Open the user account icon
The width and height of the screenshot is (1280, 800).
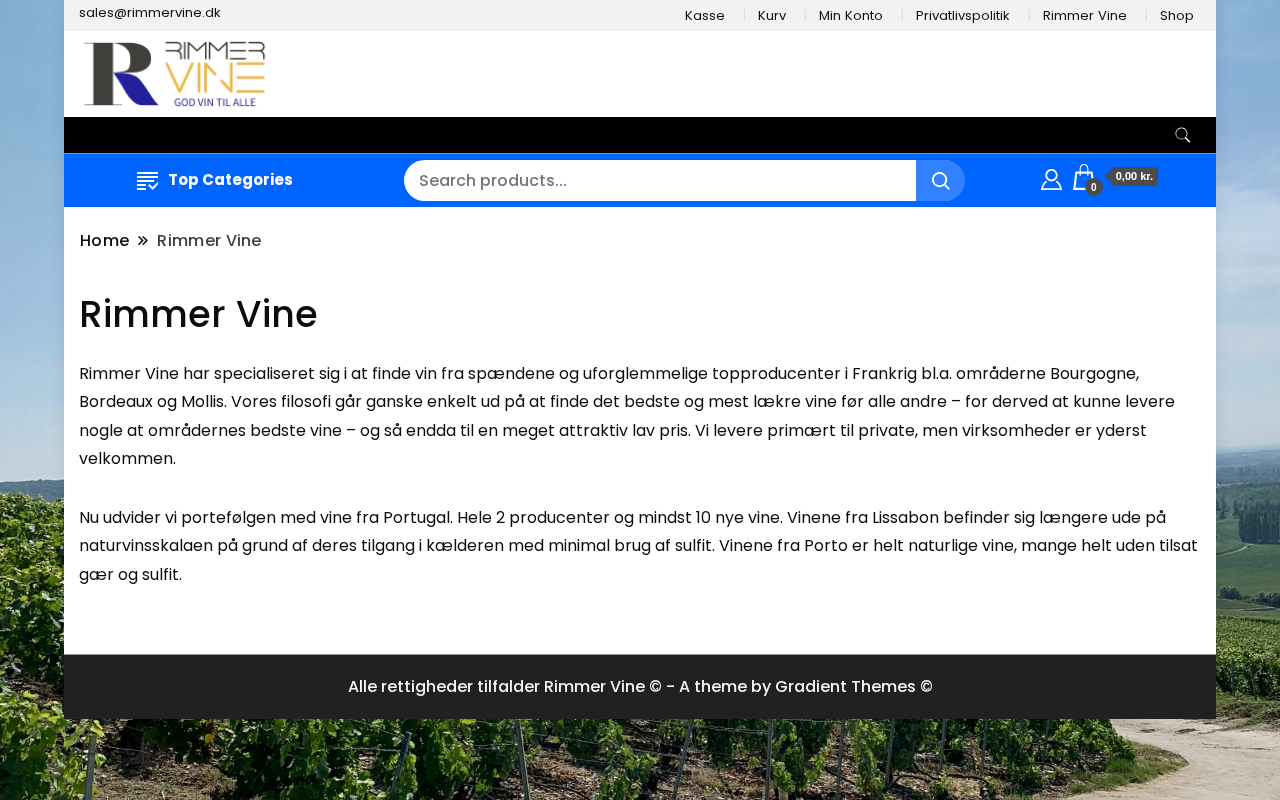coord(1051,179)
